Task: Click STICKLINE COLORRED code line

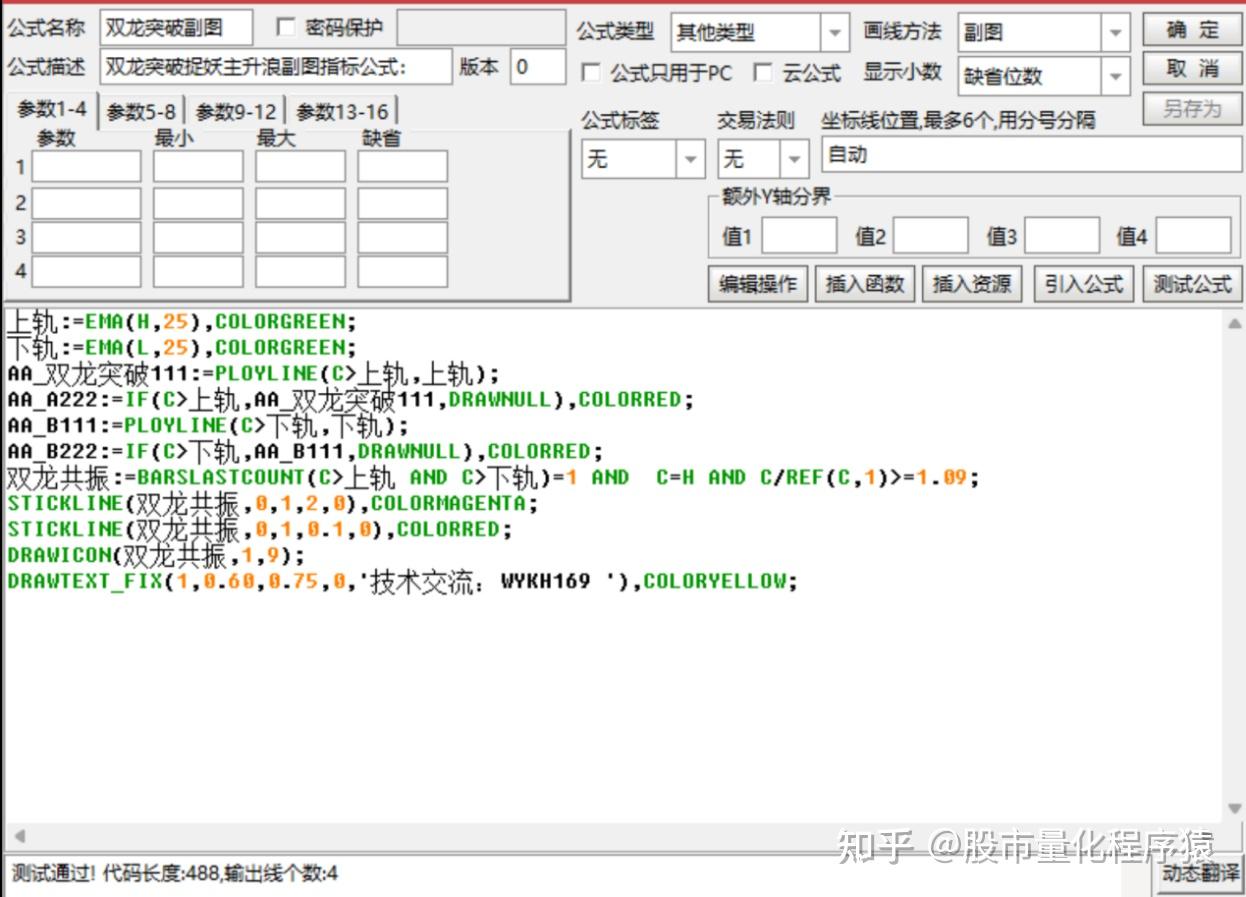Action: (x=260, y=529)
